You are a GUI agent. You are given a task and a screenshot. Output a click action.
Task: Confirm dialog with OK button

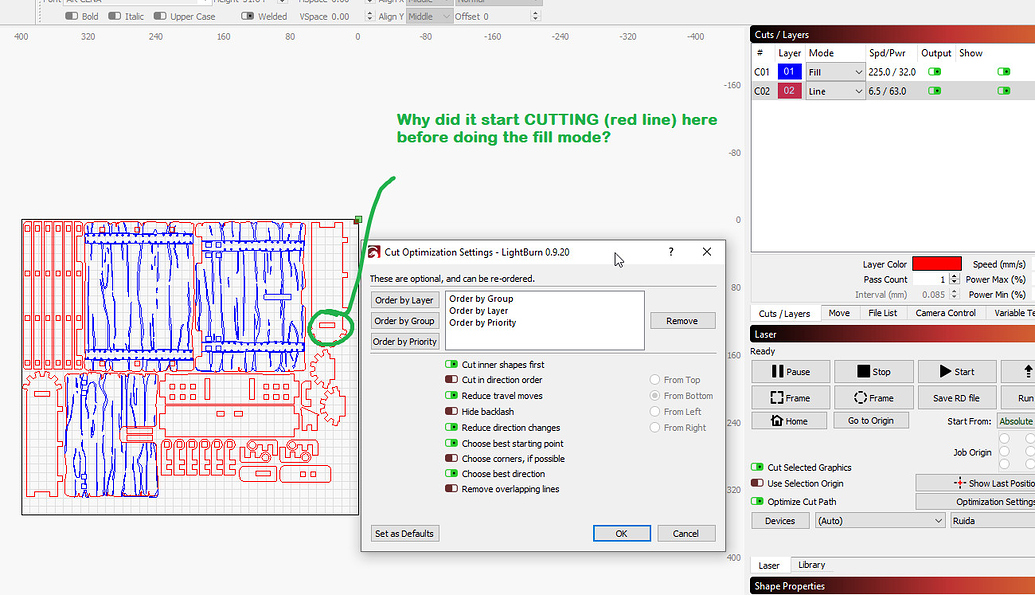click(x=621, y=533)
